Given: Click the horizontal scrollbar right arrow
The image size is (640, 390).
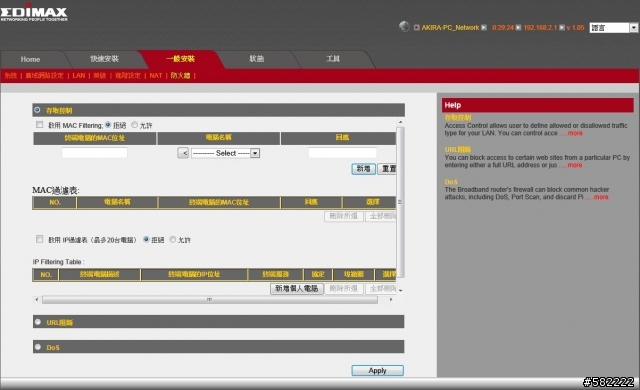Looking at the screenshot, I should point(391,300).
